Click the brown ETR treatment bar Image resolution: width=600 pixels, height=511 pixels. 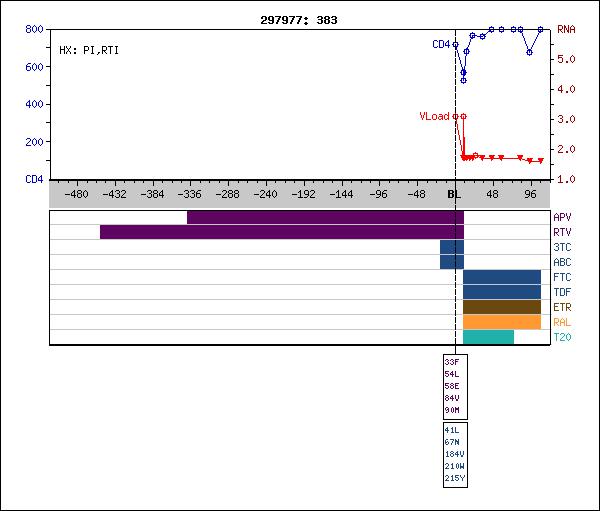click(501, 307)
